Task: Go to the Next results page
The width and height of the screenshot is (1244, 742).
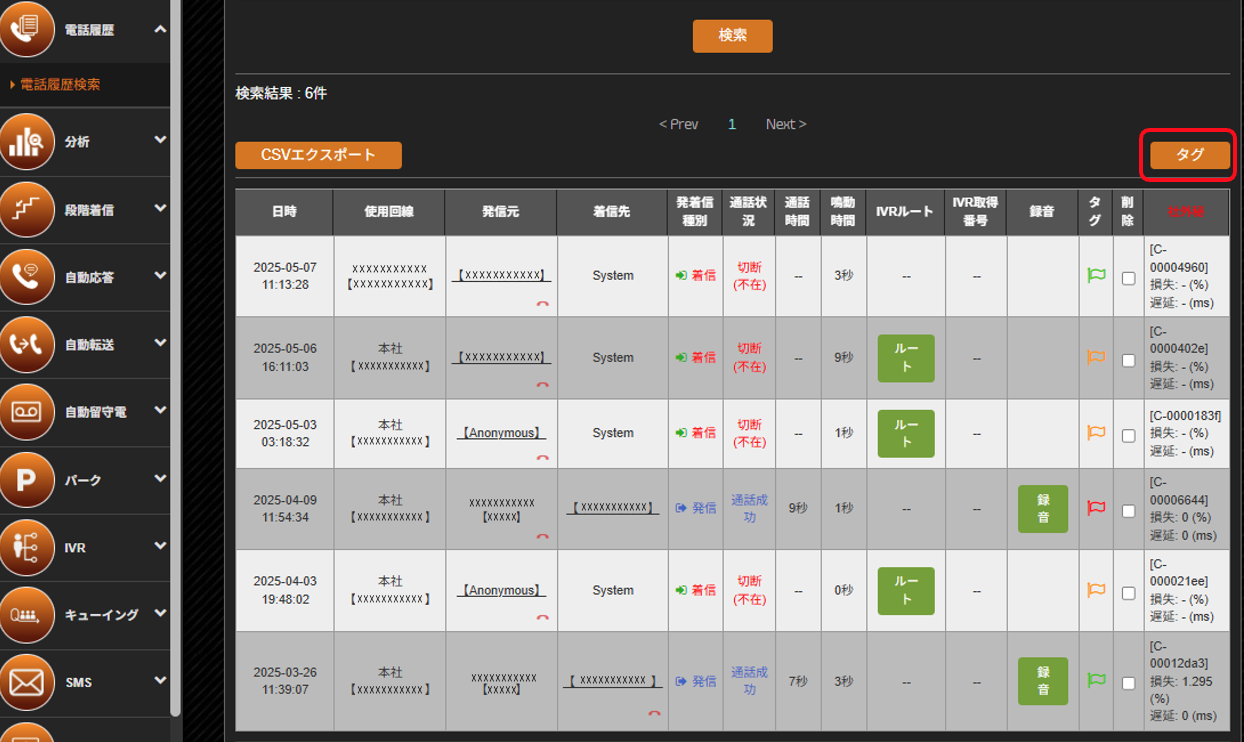Action: tap(786, 124)
